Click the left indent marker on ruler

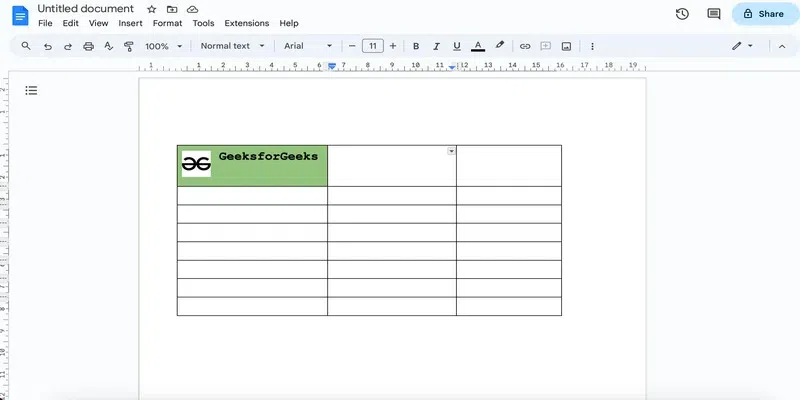pos(332,66)
